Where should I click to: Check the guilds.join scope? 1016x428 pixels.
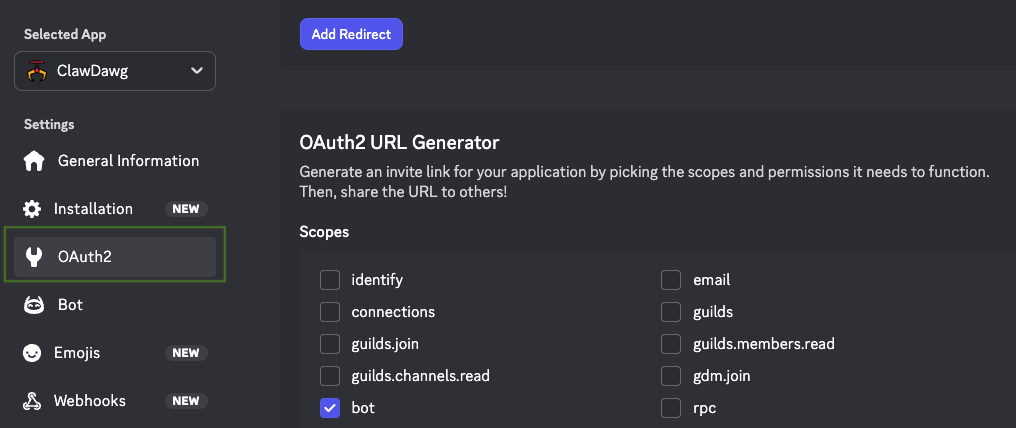click(x=330, y=344)
